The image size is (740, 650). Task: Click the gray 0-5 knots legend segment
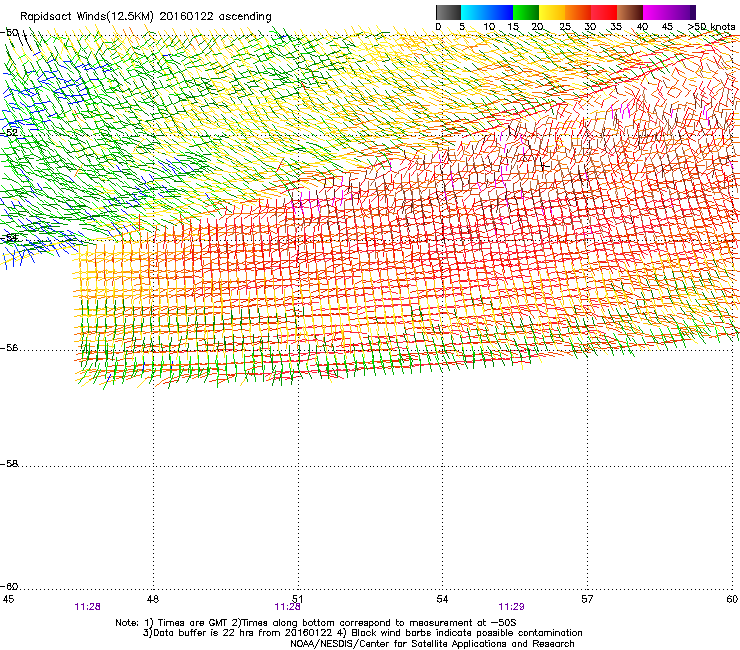point(448,12)
